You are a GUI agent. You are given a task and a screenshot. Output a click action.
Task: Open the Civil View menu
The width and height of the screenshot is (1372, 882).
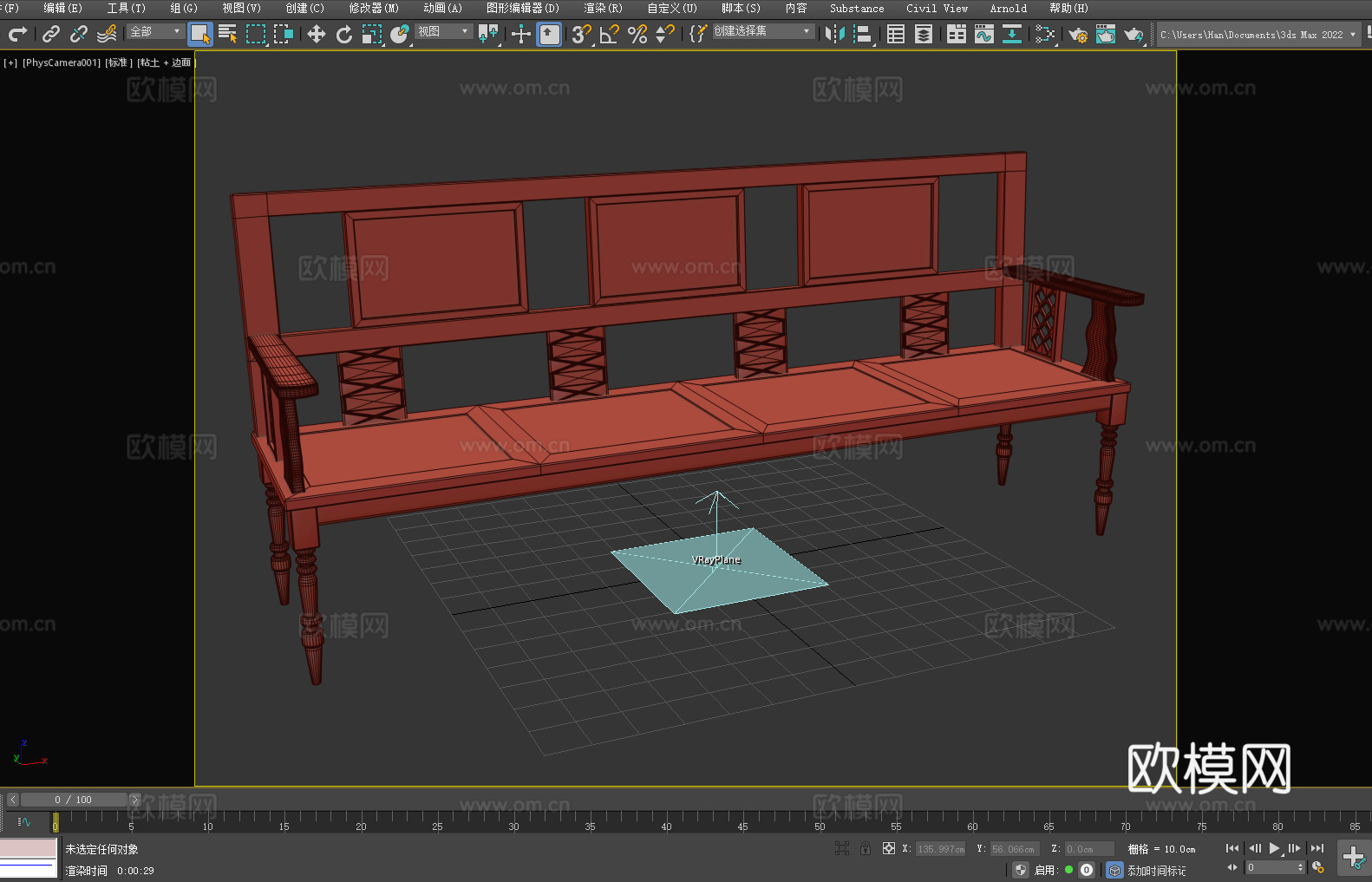click(937, 8)
